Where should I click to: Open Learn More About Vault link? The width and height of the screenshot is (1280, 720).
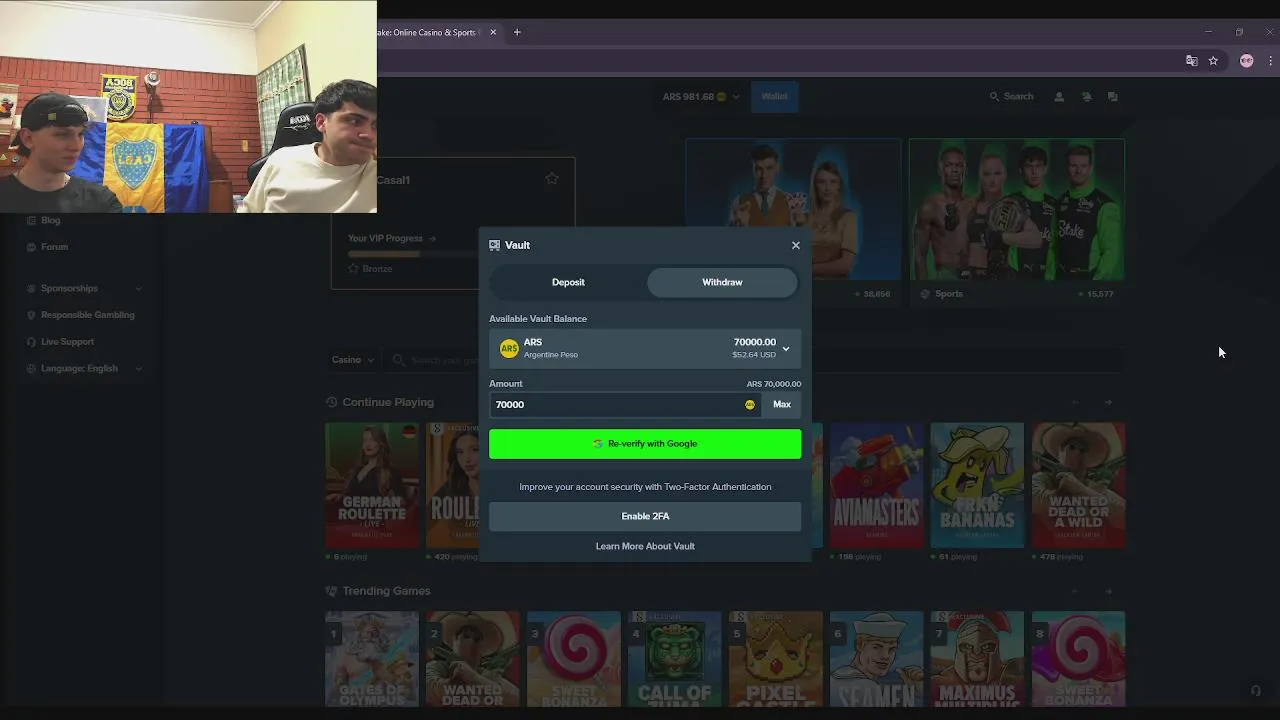645,546
